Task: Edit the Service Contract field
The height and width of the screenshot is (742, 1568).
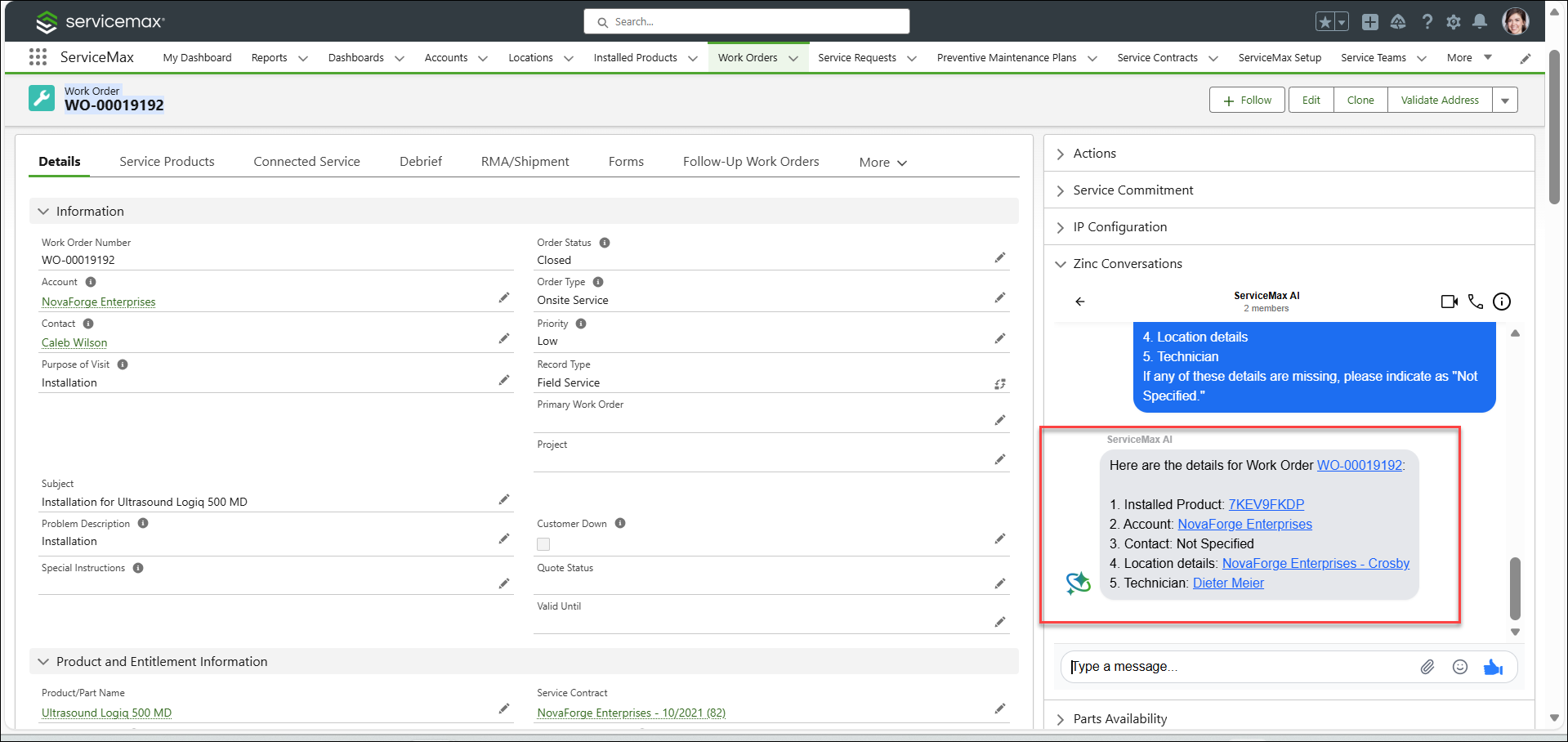Action: tap(1000, 708)
